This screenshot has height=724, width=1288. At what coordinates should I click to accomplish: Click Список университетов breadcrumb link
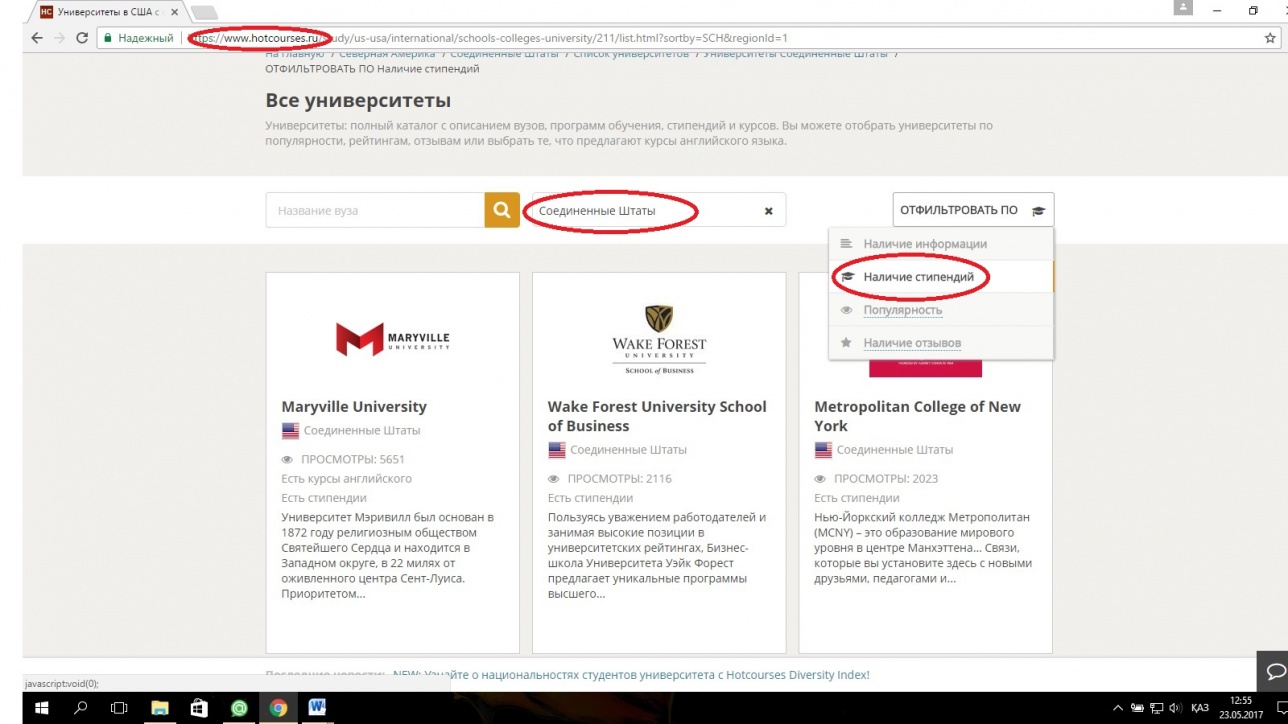pos(631,54)
